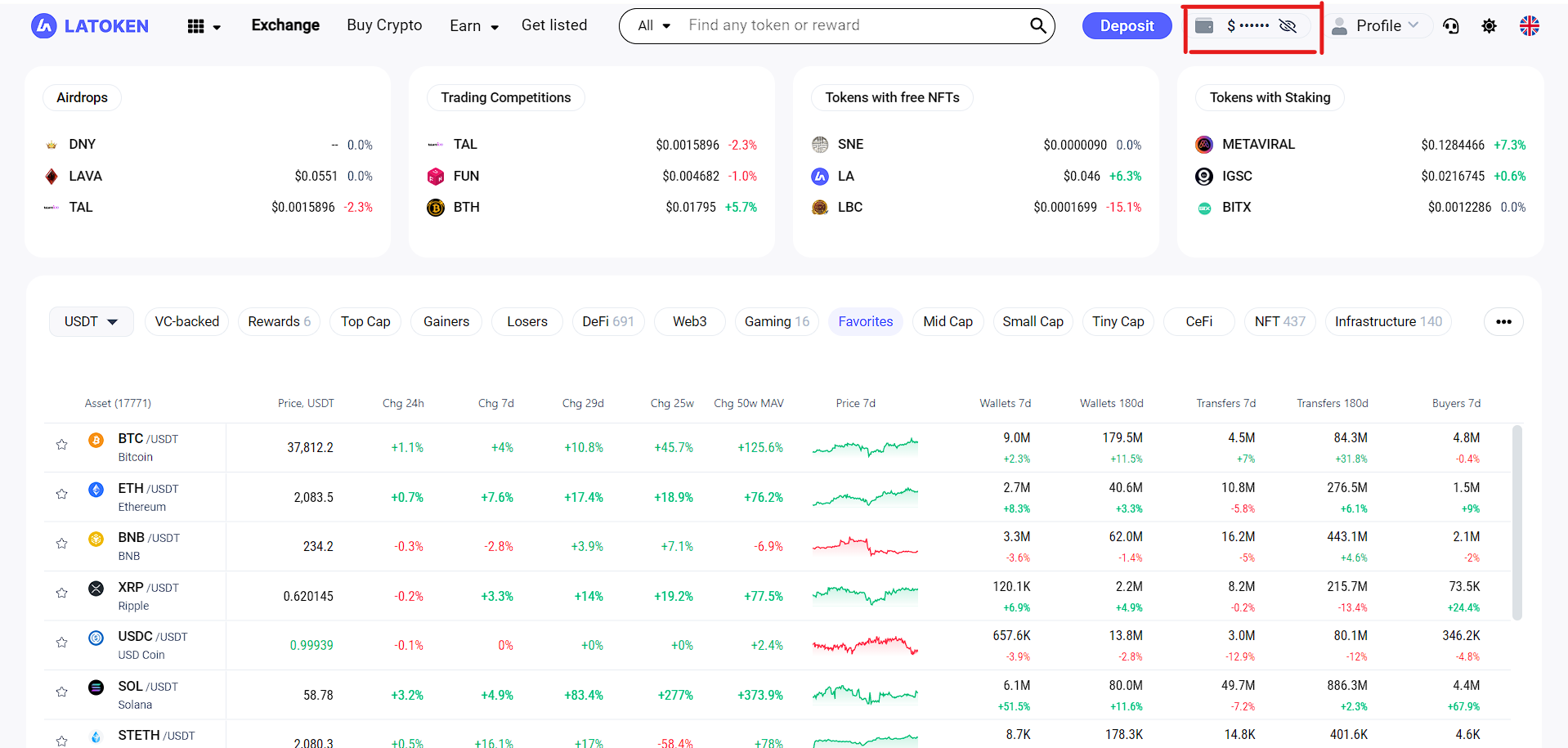The height and width of the screenshot is (748, 1568).
Task: Change language via UK flag icon
Action: click(x=1529, y=26)
